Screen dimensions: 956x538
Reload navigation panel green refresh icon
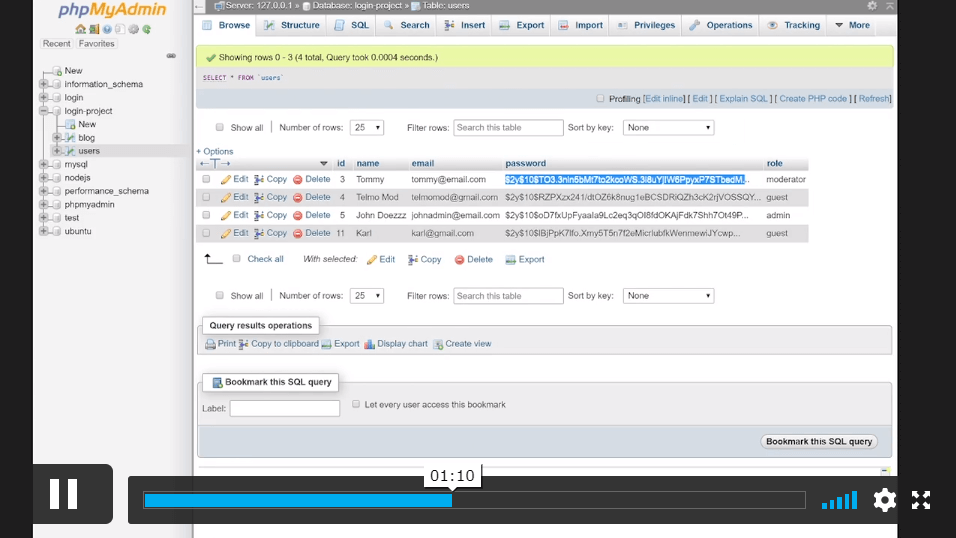pos(146,29)
